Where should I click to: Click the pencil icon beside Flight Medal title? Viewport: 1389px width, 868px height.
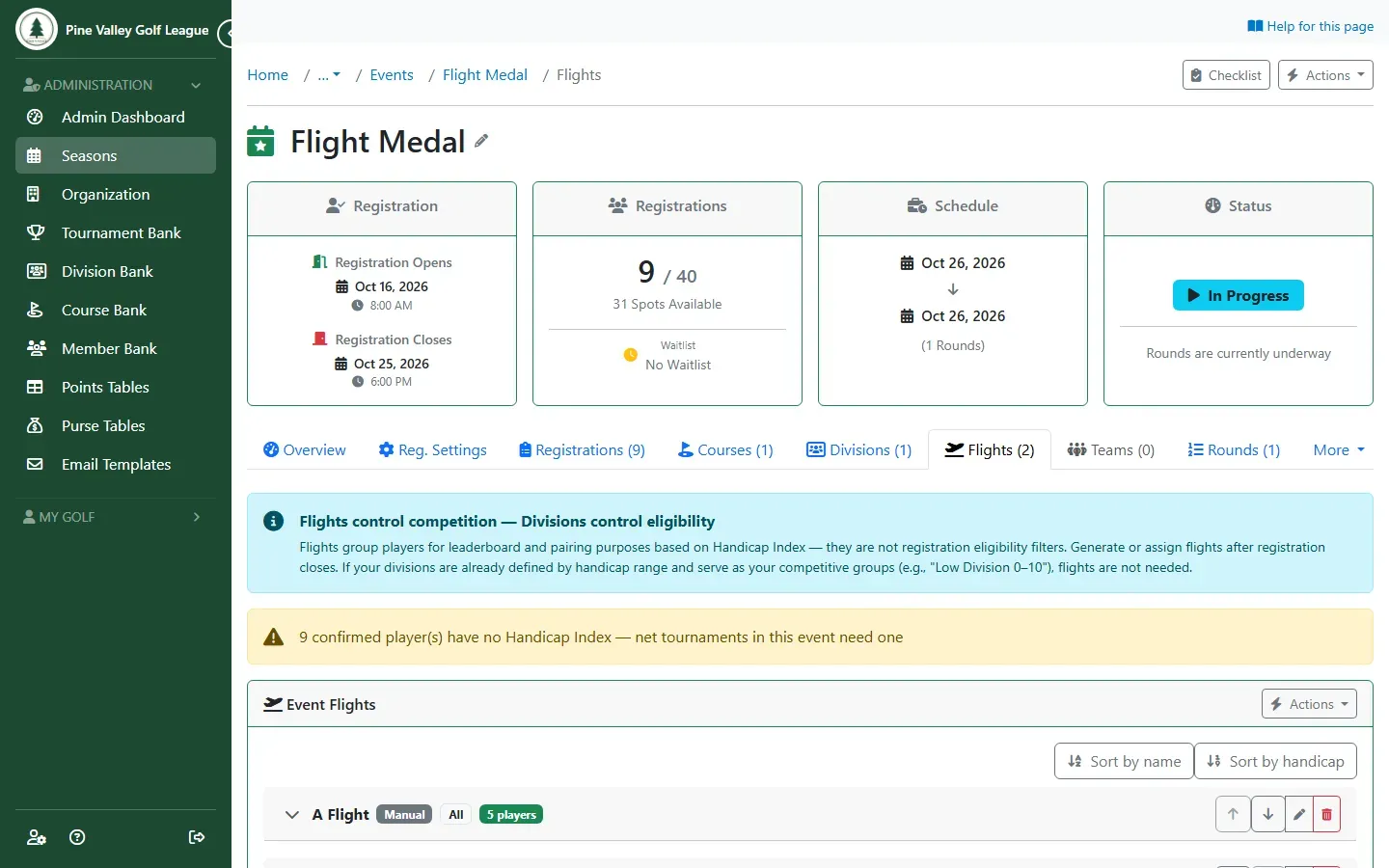pos(481,141)
